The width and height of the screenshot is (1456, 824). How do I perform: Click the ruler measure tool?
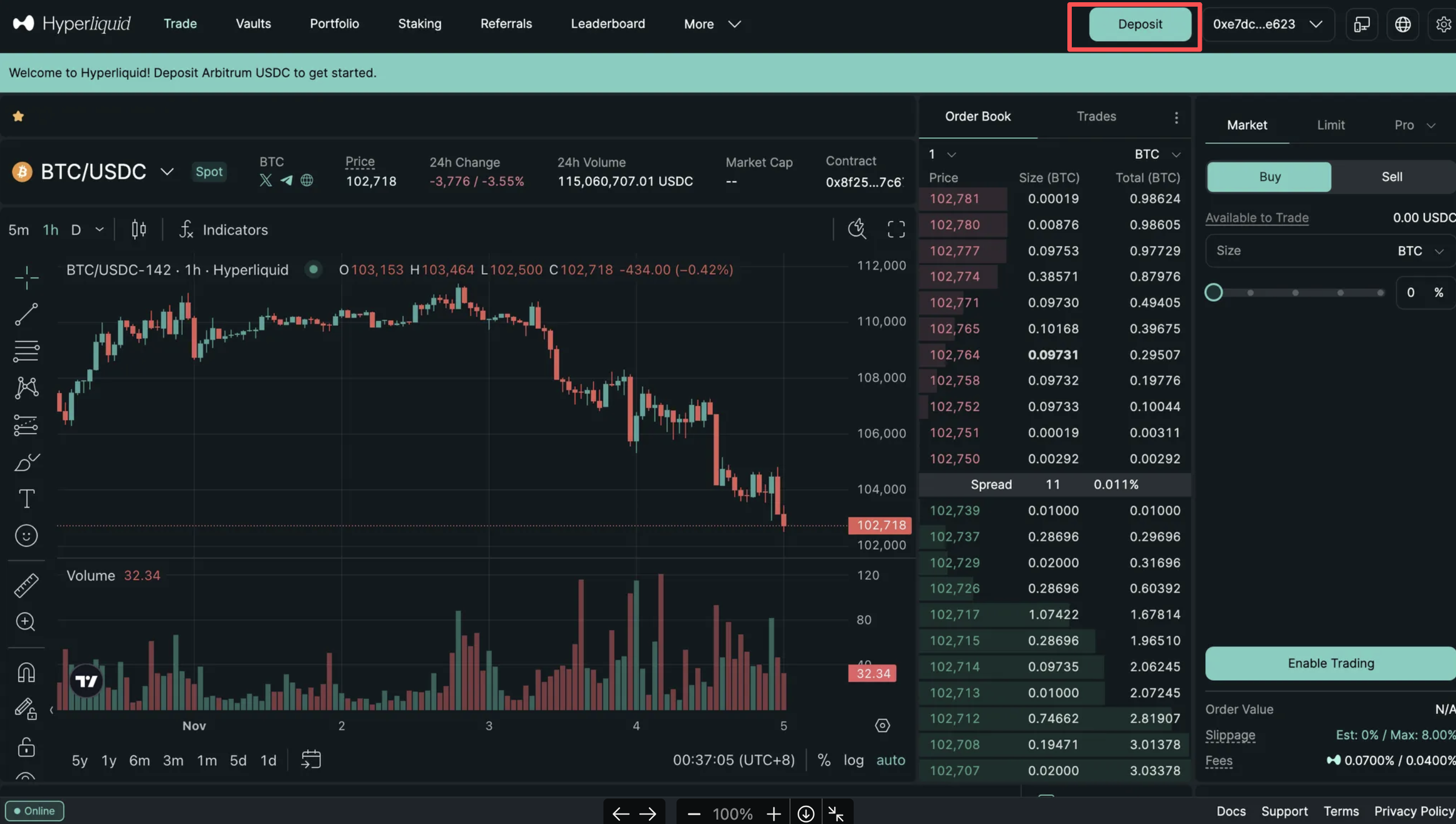[26, 585]
